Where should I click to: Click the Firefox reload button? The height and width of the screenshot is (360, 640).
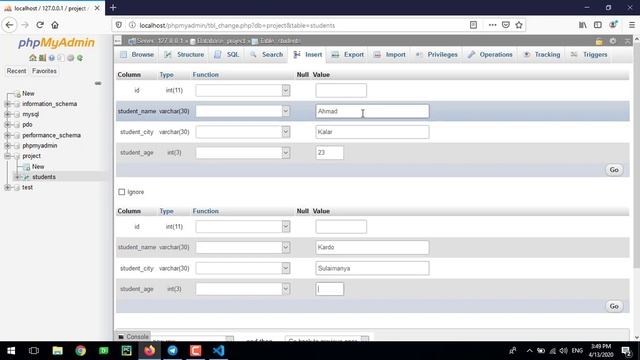point(40,25)
